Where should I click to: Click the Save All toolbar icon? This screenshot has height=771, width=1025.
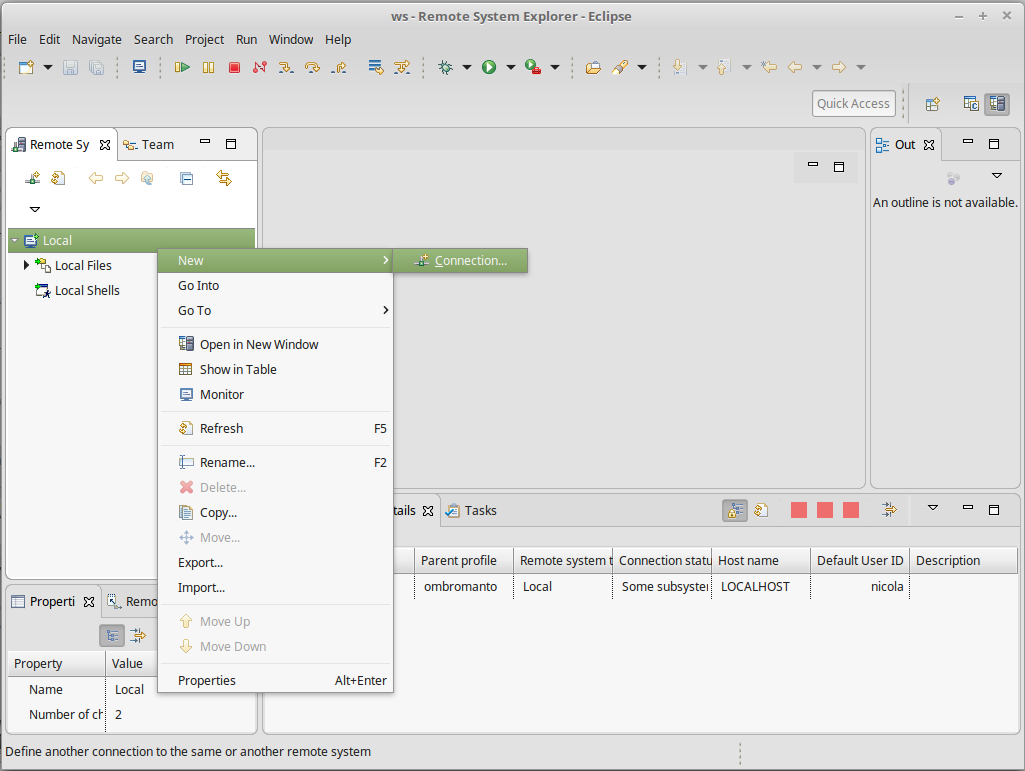click(96, 67)
